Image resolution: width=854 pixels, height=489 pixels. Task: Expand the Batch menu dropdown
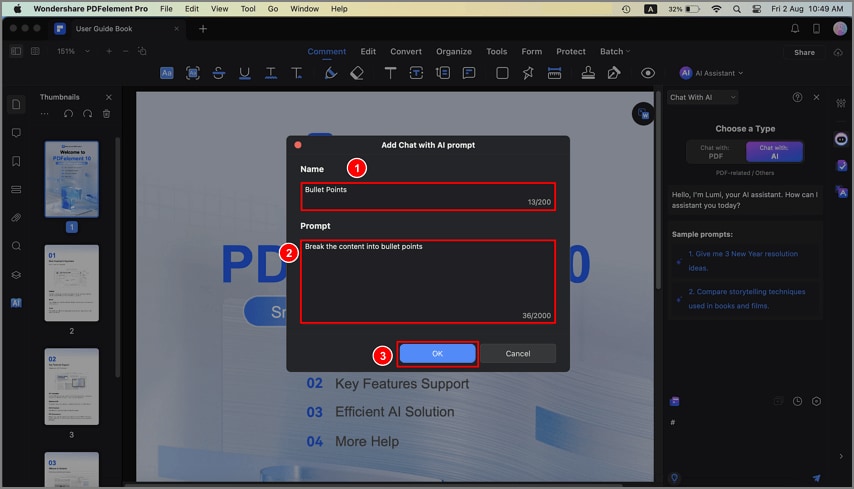(x=615, y=51)
